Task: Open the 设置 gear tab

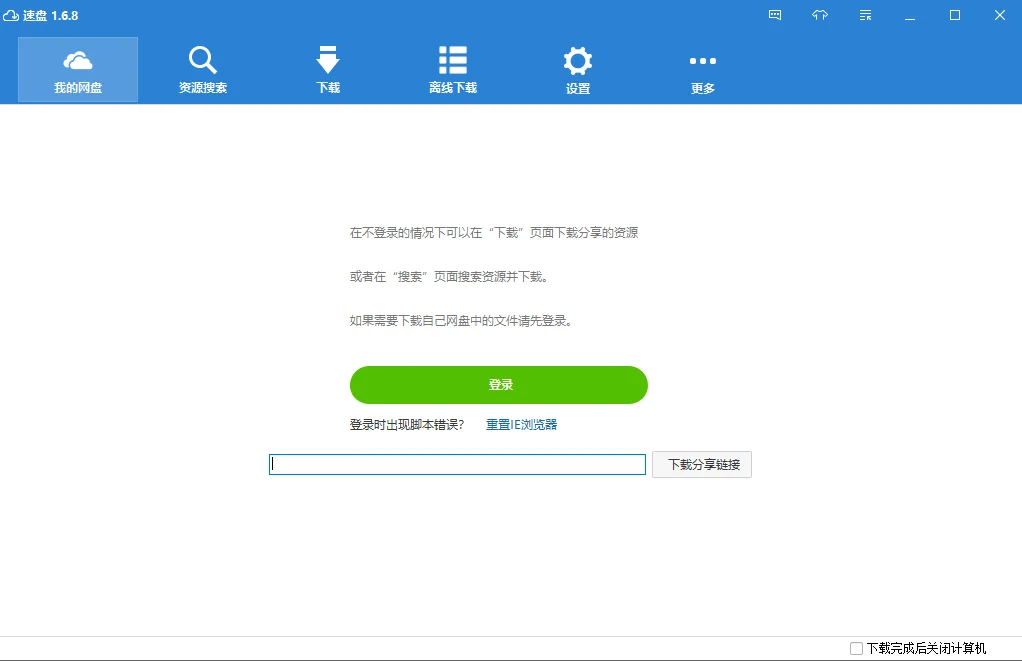Action: click(578, 70)
